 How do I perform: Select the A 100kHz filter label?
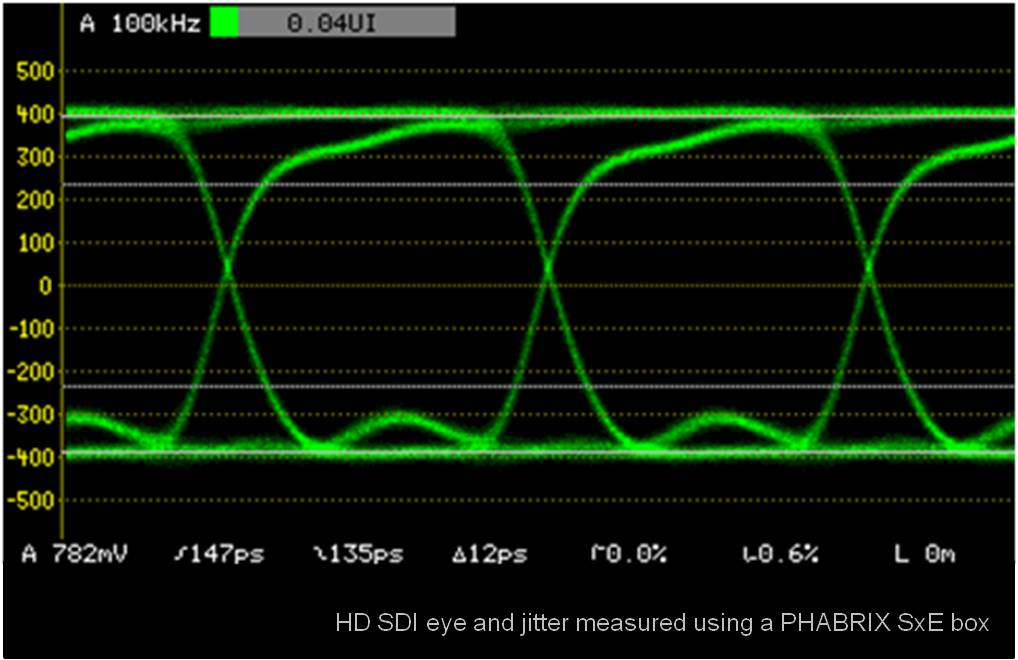(139, 23)
